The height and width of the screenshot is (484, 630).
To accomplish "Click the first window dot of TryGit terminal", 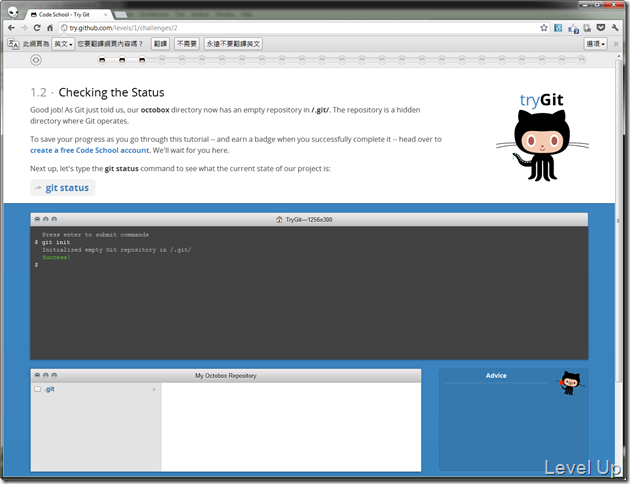I will point(37,219).
